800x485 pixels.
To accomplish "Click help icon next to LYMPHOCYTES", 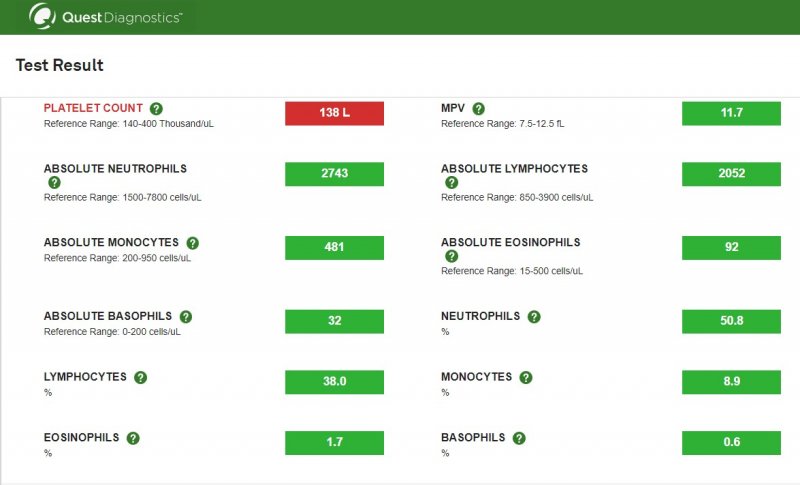I will [140, 377].
